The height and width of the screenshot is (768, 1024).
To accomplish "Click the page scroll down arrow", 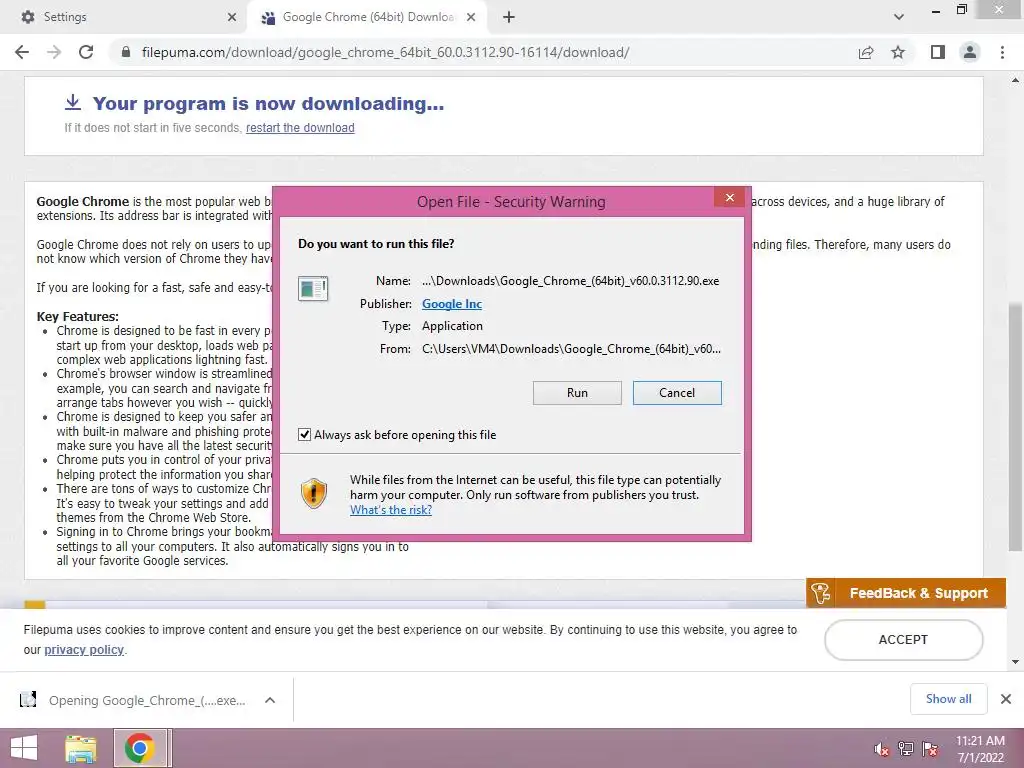I will (x=1015, y=662).
